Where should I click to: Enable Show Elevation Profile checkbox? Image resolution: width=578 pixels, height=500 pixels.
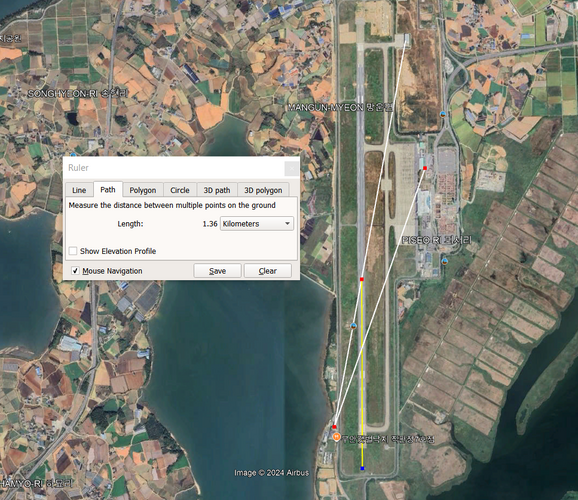click(73, 251)
